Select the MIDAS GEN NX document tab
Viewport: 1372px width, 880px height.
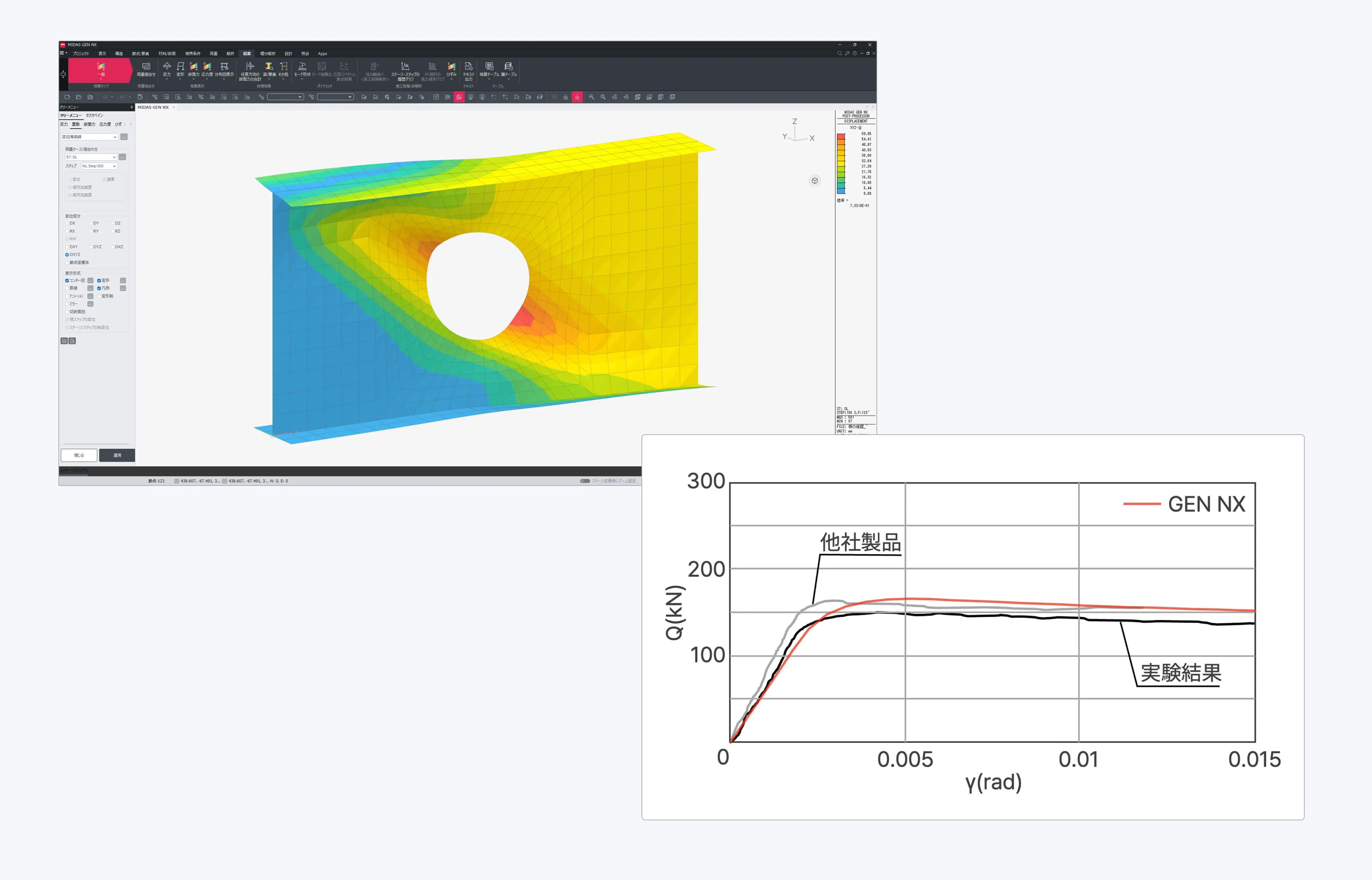pos(153,107)
